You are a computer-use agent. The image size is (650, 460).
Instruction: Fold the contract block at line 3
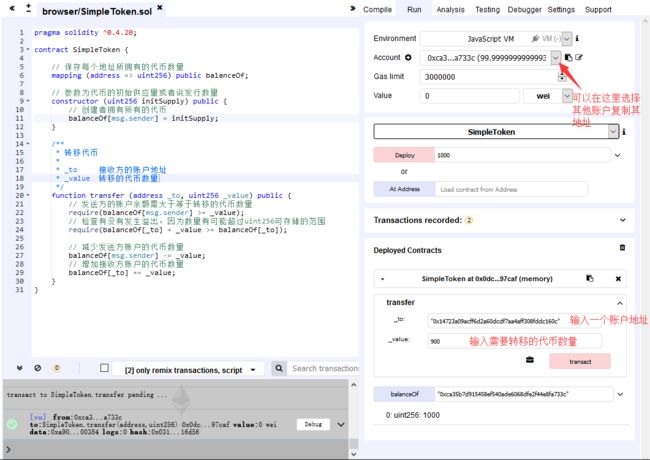pyautogui.click(x=28, y=50)
